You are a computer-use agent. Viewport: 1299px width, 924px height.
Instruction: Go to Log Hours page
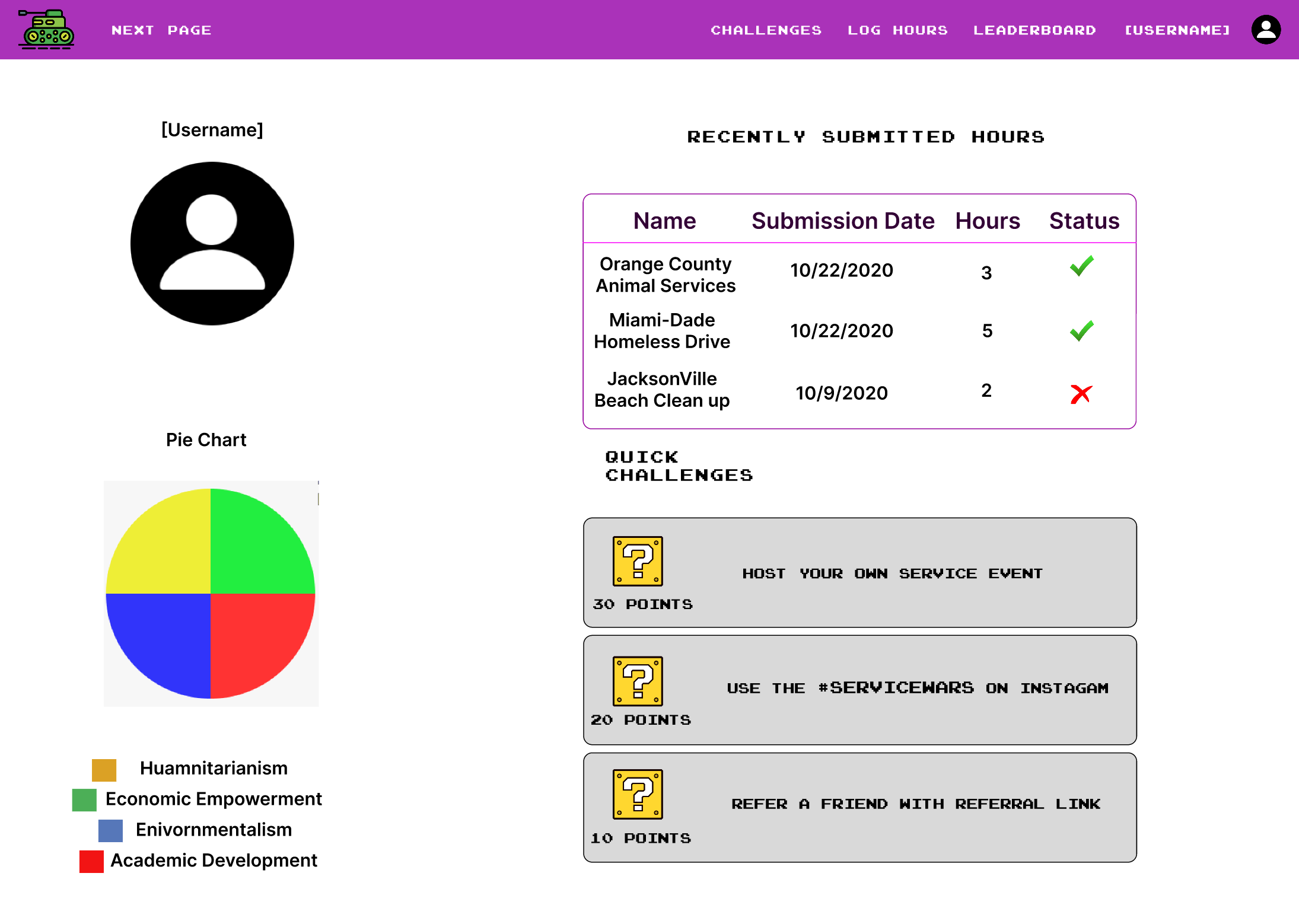coord(897,30)
